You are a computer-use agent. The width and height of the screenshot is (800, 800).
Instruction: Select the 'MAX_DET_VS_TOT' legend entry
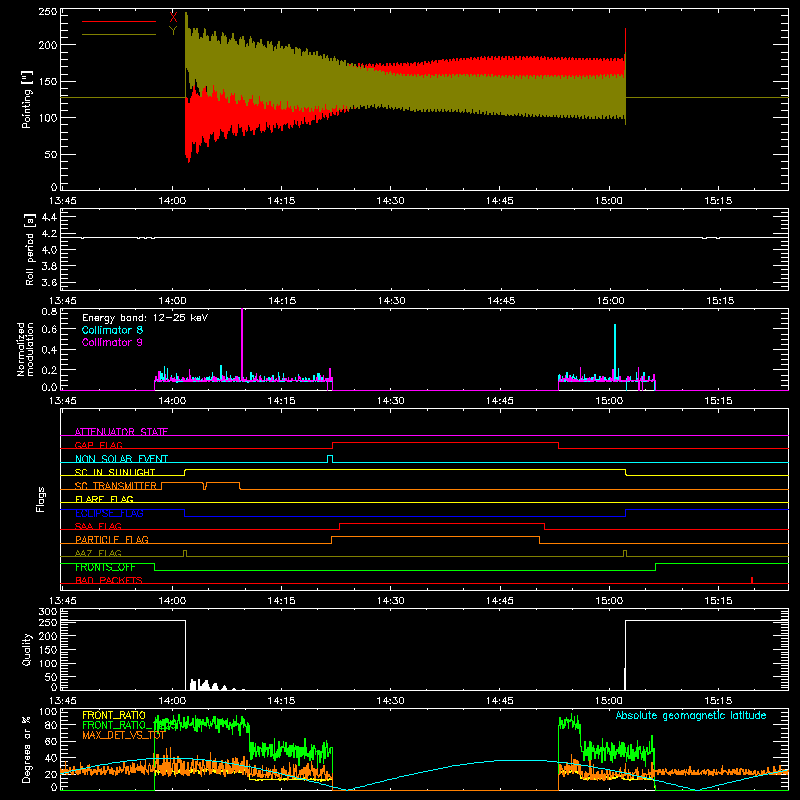[x=123, y=736]
